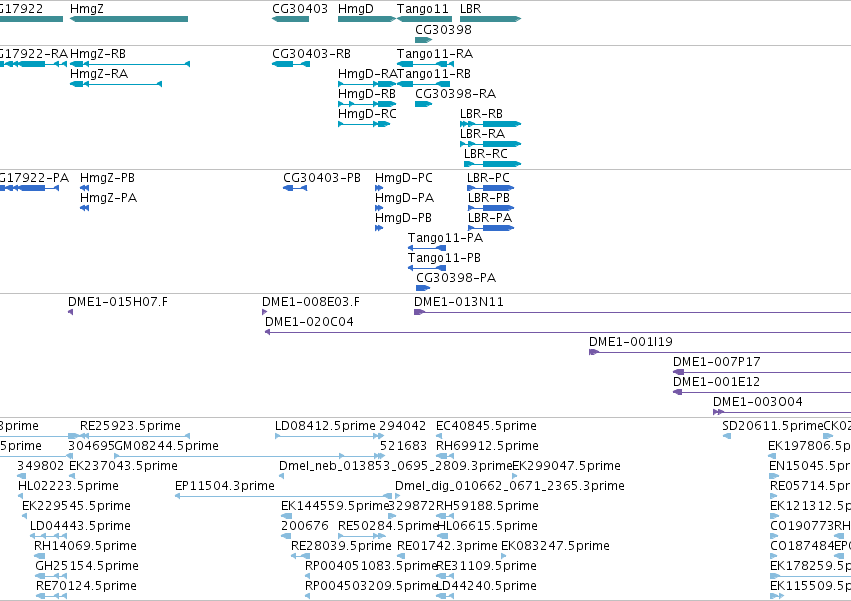Select EST GH25154.5prime

tap(87, 566)
